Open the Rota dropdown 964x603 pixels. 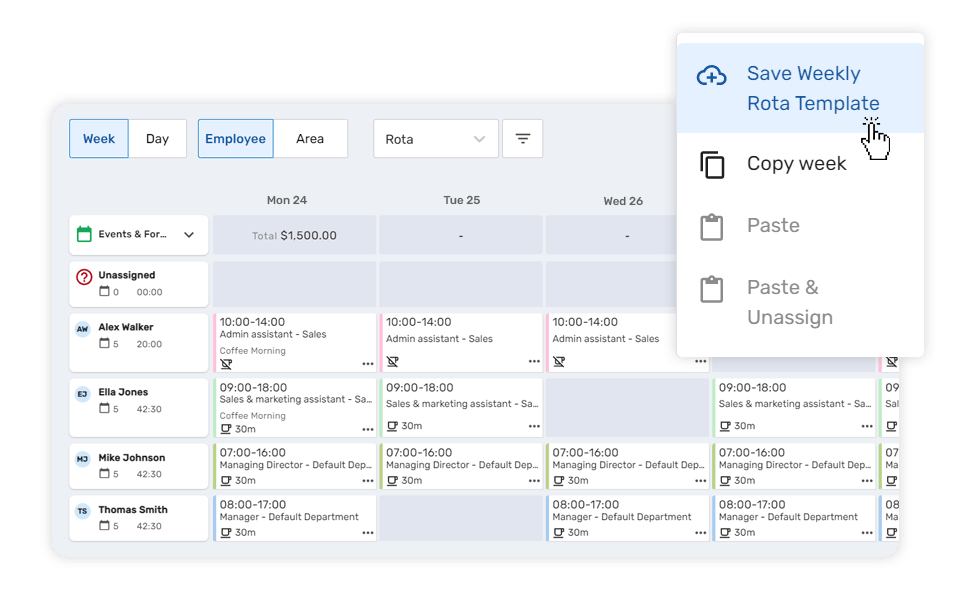click(x=436, y=138)
